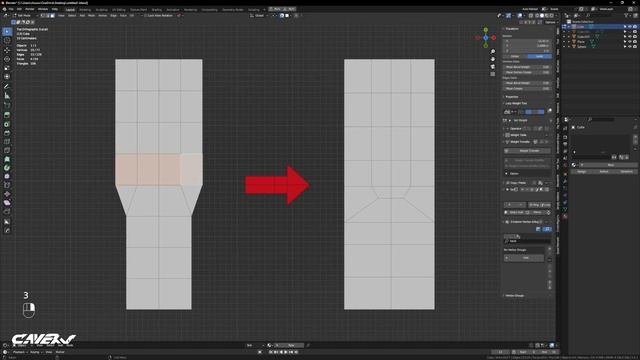
Task: Activate the Rotate tool in toolbar
Action: 7,59
